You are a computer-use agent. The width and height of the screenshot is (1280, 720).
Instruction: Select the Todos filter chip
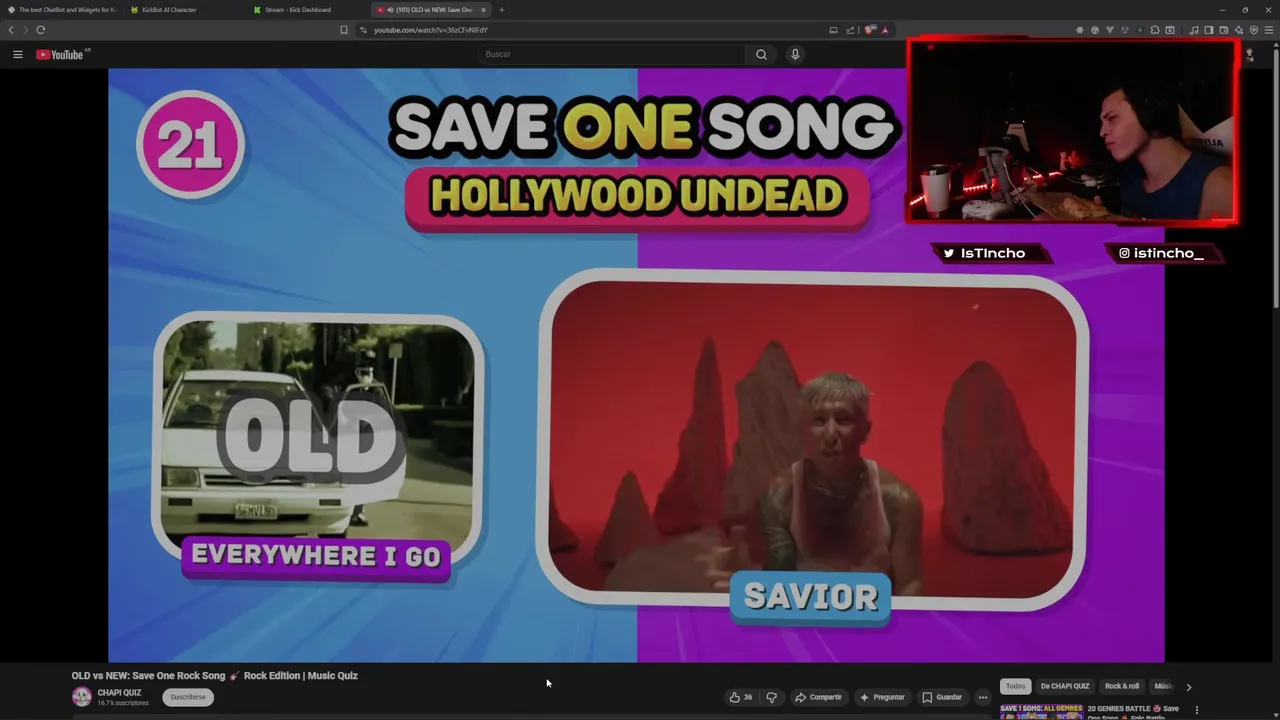1015,686
